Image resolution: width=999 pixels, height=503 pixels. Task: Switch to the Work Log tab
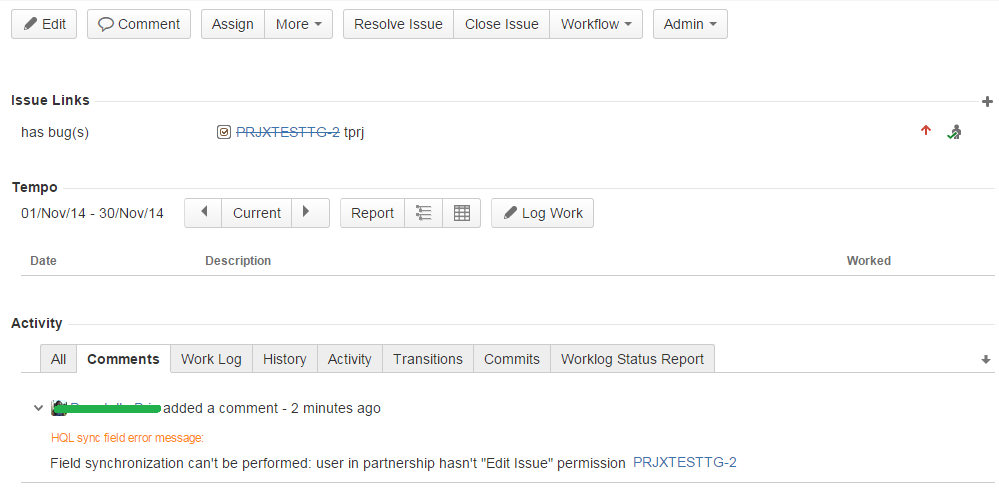pyautogui.click(x=211, y=359)
